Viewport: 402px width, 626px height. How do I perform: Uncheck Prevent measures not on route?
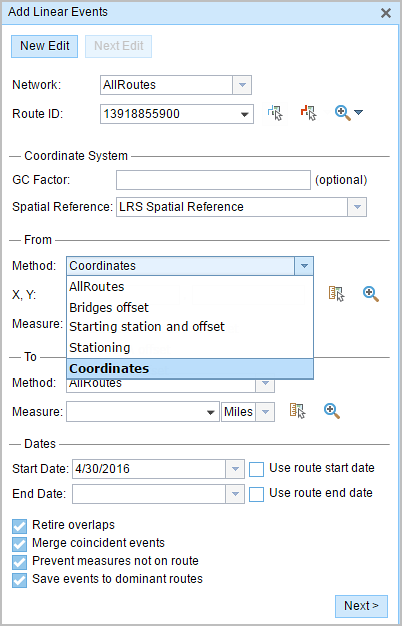20,562
